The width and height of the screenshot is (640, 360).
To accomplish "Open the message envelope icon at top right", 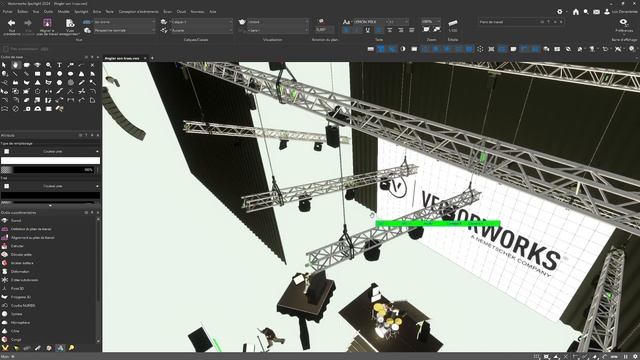I will coord(596,12).
